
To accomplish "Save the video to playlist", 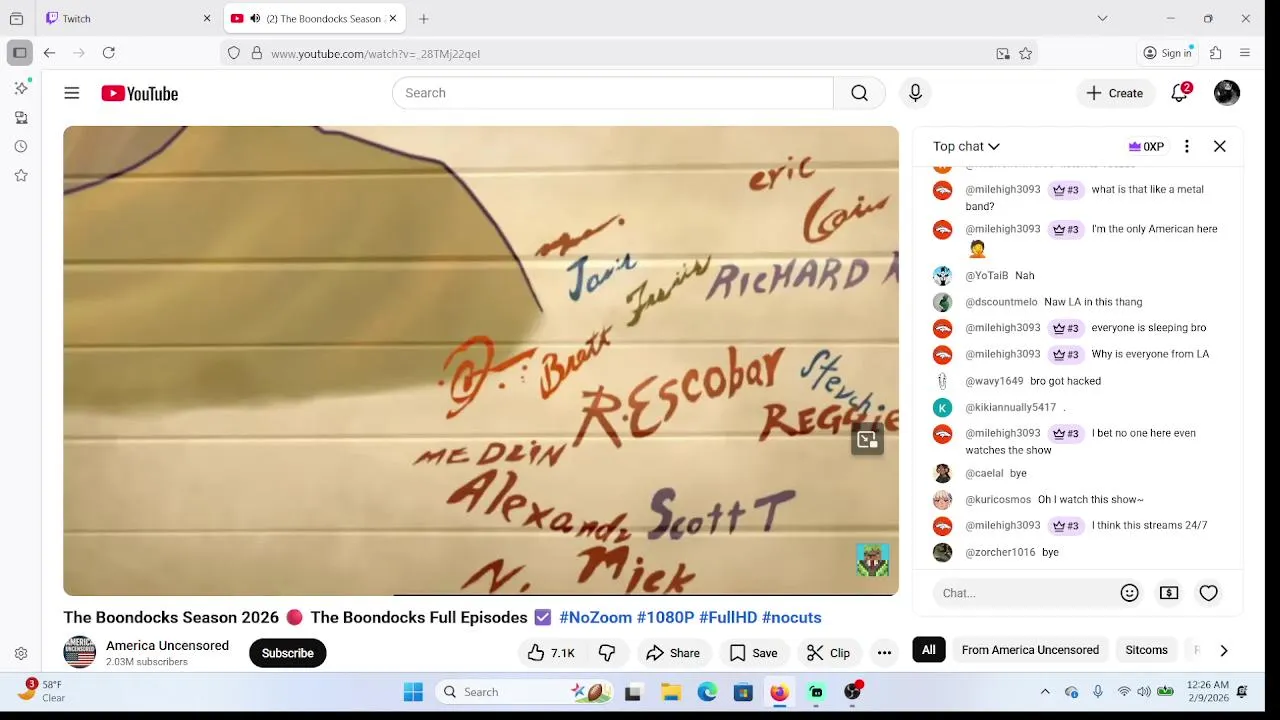I will (754, 653).
